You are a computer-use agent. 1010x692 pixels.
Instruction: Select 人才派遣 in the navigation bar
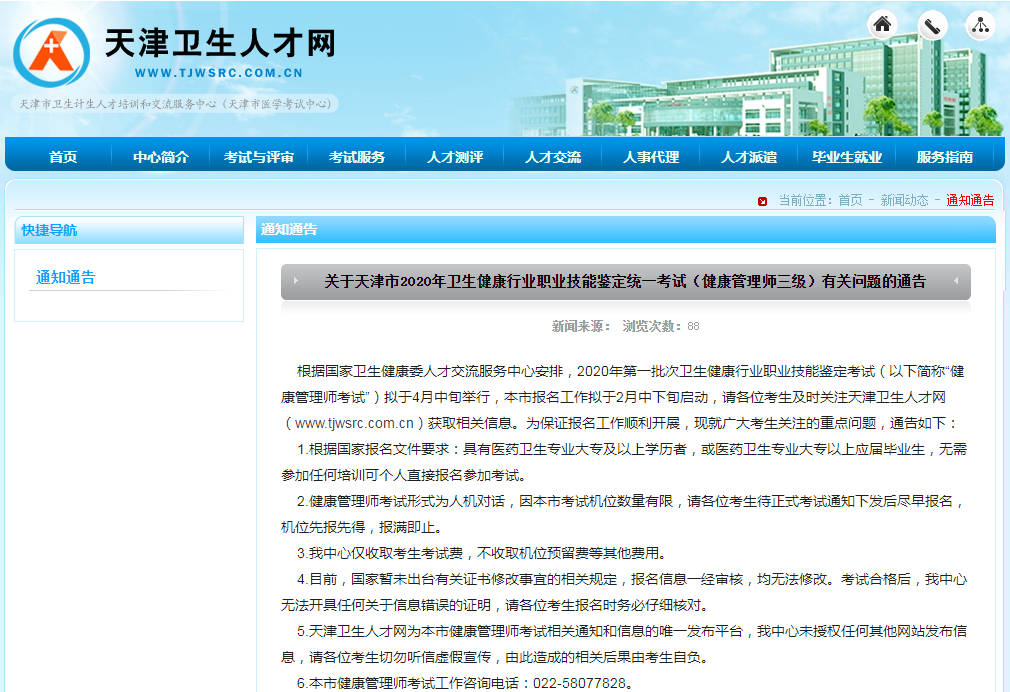pos(749,157)
